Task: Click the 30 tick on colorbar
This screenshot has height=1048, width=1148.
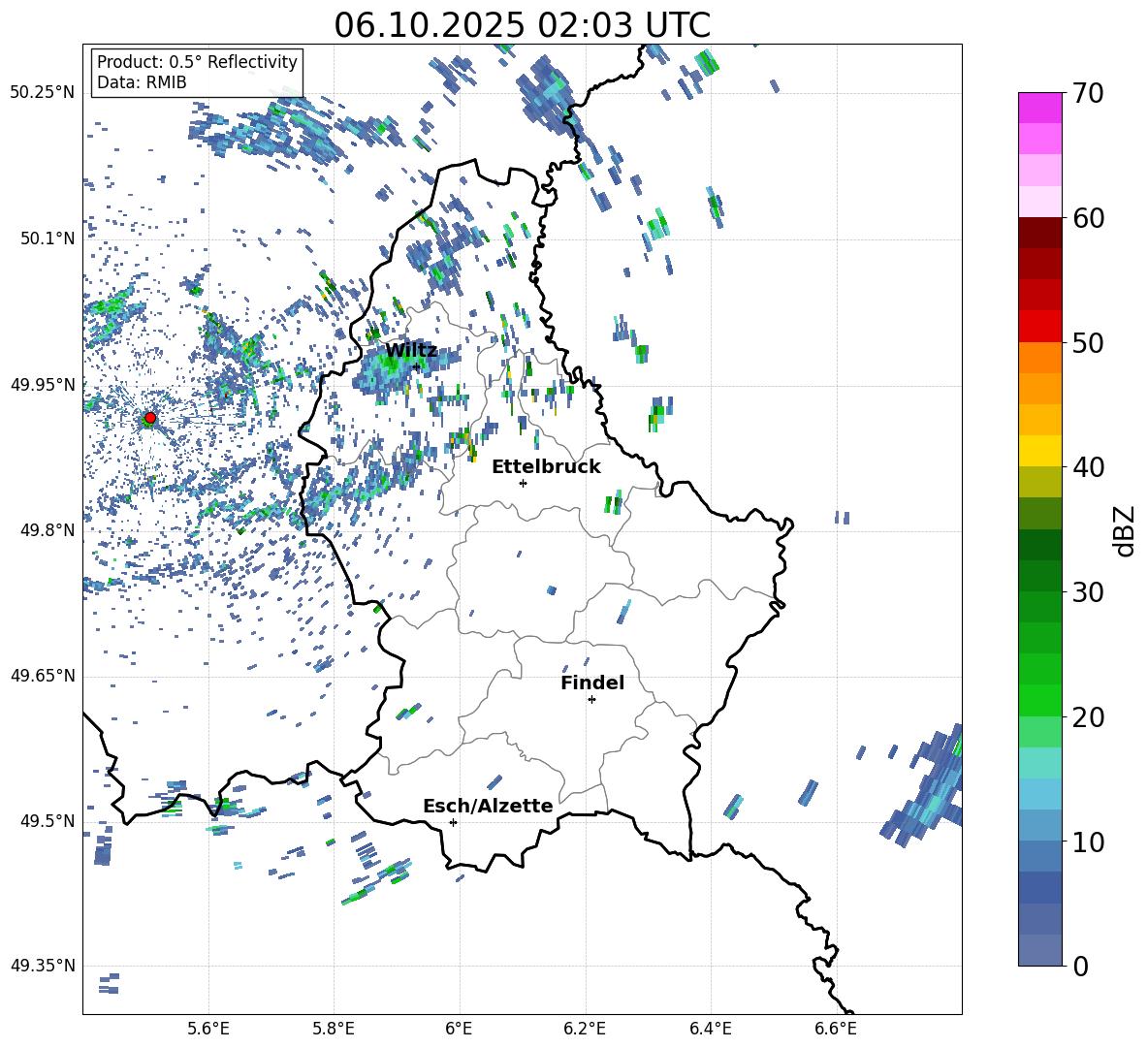Action: tap(1087, 592)
